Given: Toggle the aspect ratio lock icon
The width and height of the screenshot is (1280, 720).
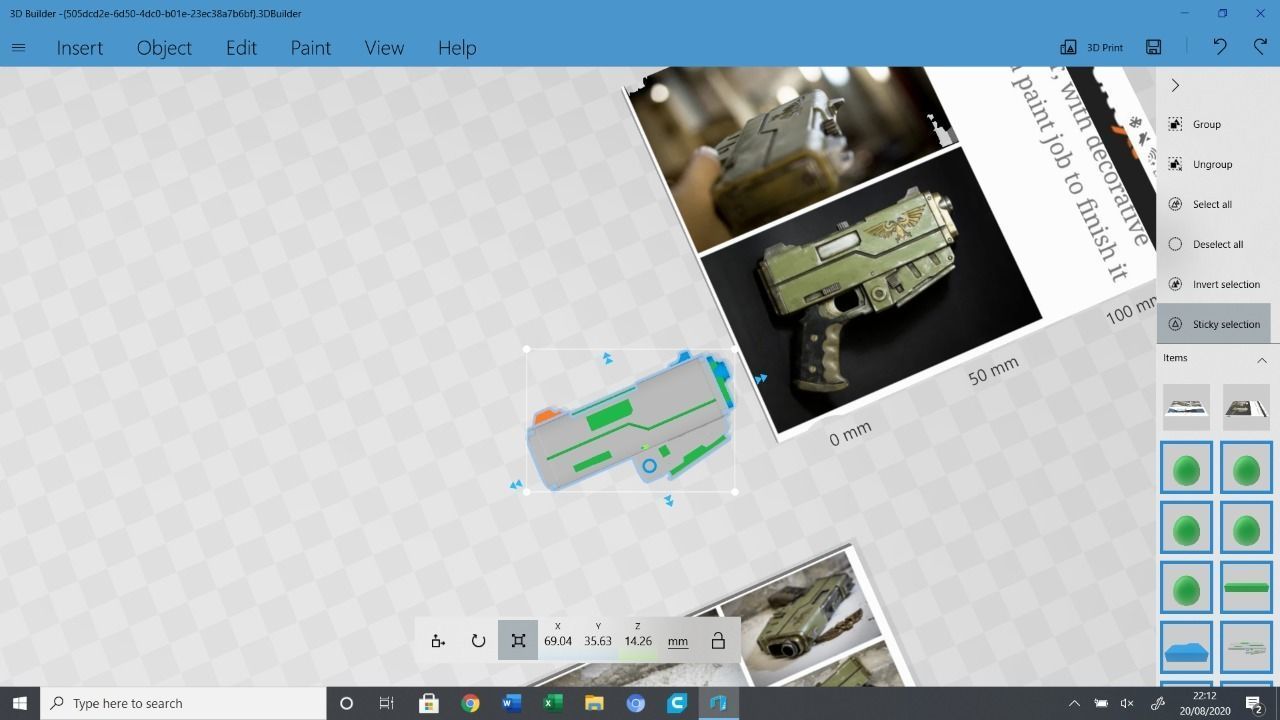Looking at the screenshot, I should (x=718, y=641).
